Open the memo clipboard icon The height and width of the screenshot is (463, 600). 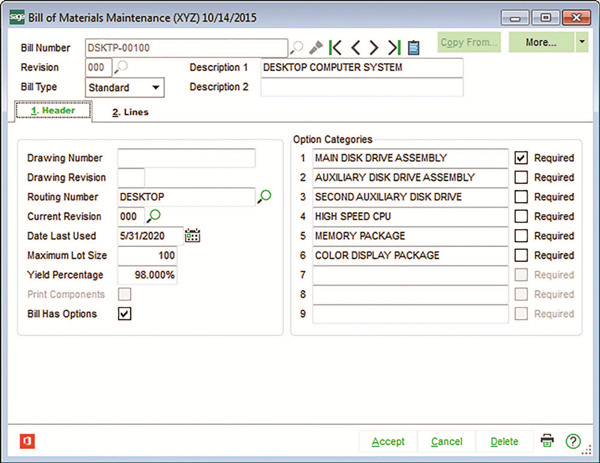[414, 48]
